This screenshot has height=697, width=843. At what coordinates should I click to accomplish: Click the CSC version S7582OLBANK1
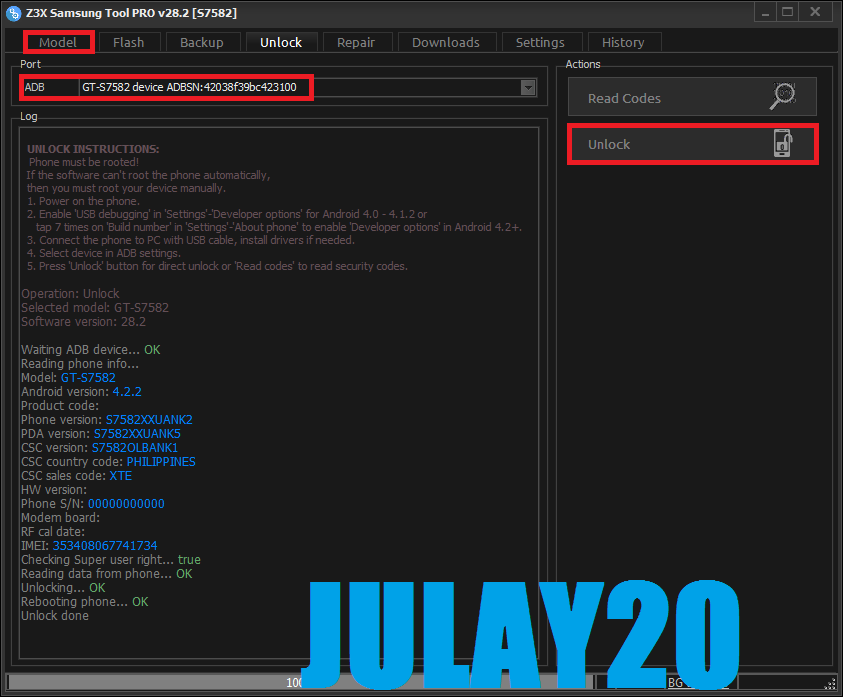pos(134,448)
